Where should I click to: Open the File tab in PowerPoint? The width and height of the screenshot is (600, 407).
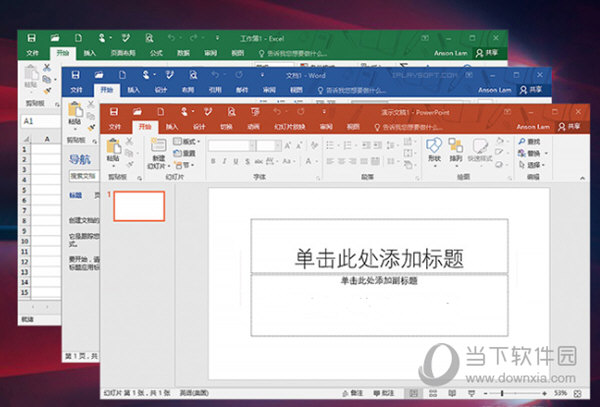coord(115,127)
